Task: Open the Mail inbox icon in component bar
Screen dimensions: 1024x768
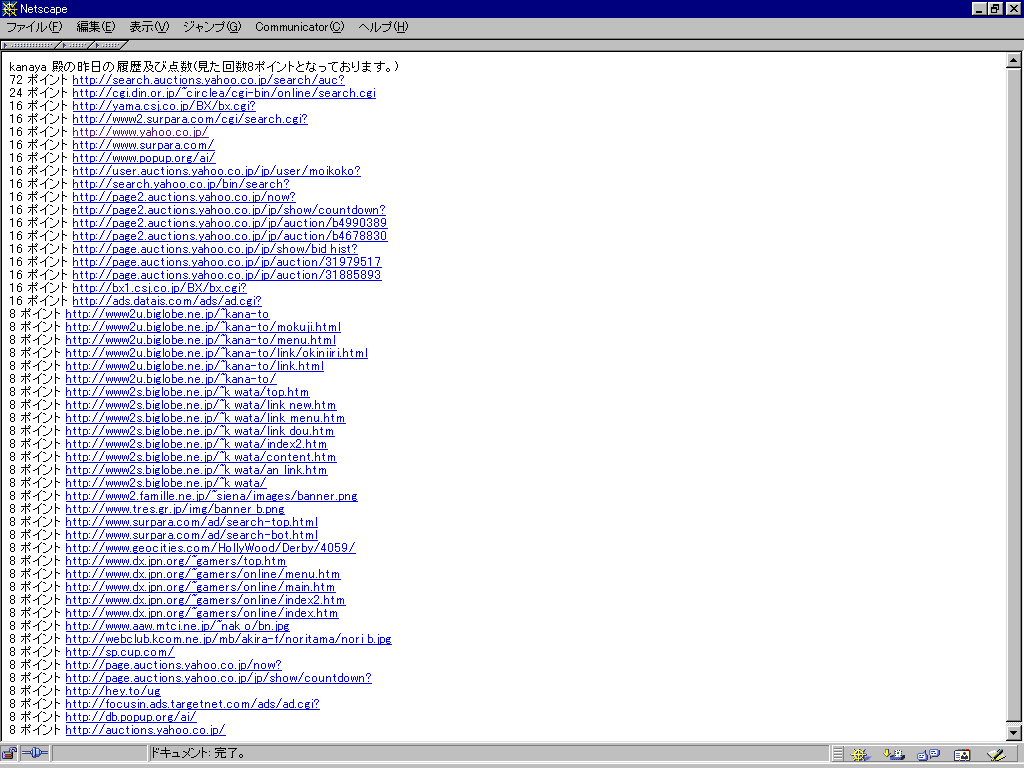Action: pyautogui.click(x=894, y=754)
